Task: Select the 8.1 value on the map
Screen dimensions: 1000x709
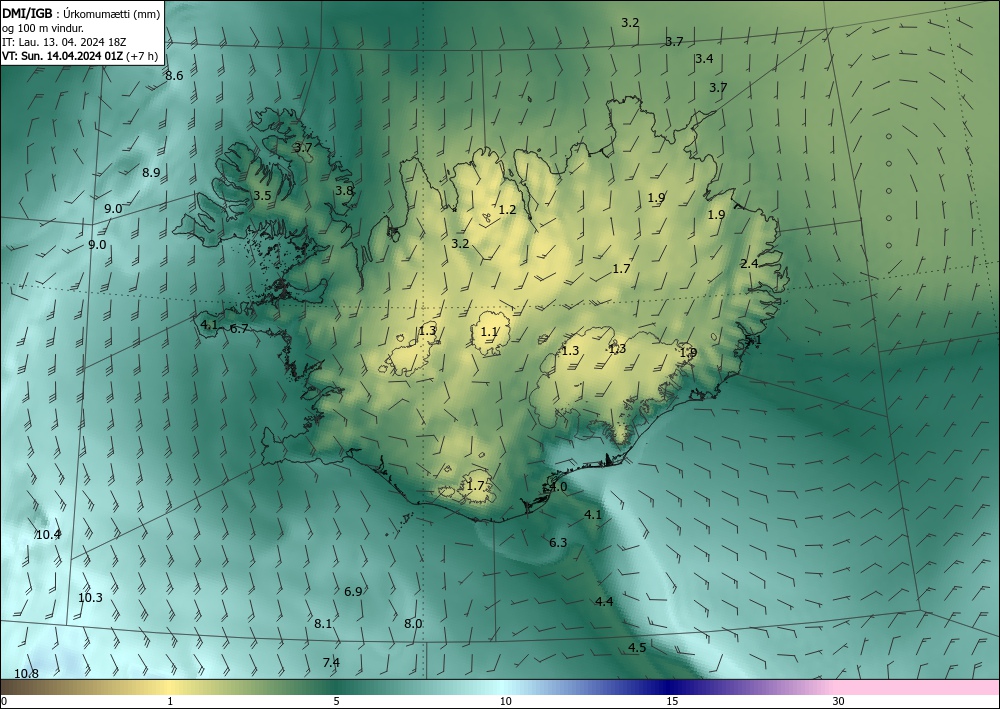Action: click(323, 624)
